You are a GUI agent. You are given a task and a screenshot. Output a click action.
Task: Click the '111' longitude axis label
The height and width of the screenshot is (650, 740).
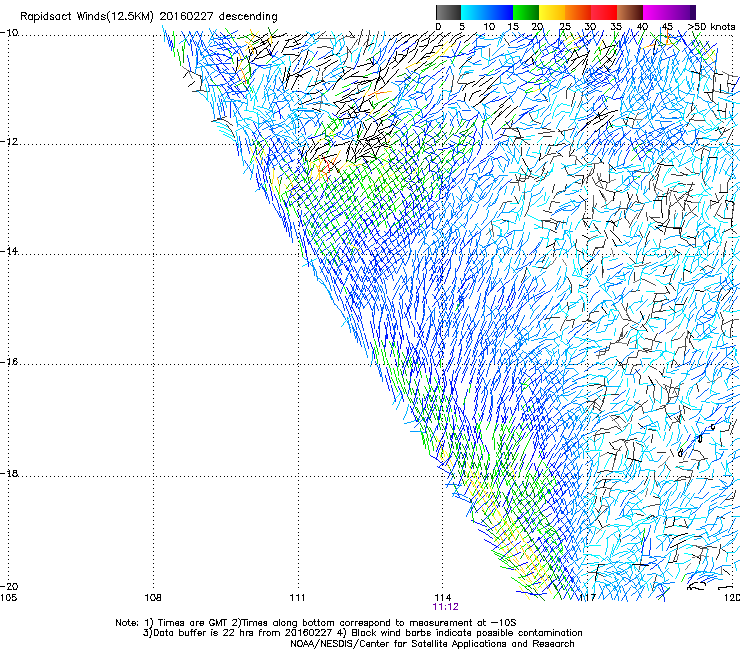[297, 598]
